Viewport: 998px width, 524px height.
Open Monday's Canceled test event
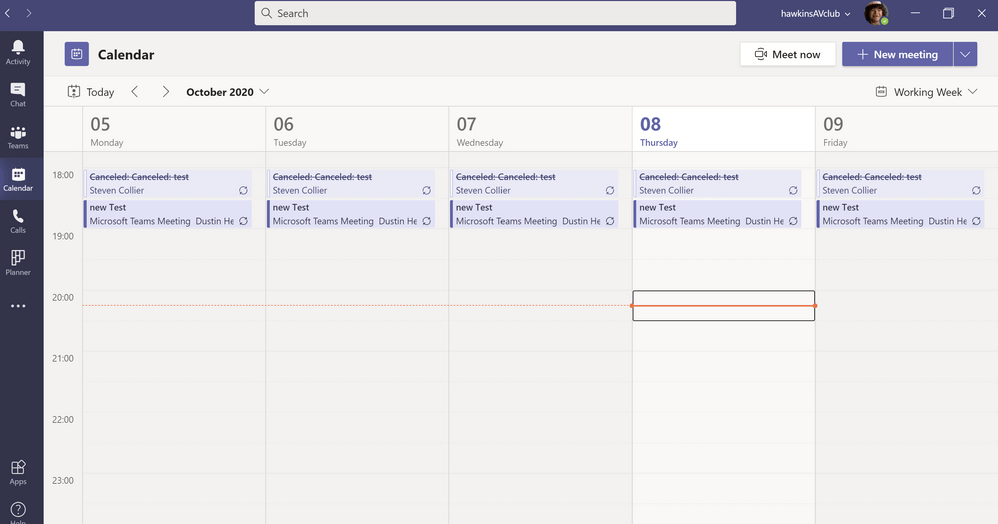168,183
